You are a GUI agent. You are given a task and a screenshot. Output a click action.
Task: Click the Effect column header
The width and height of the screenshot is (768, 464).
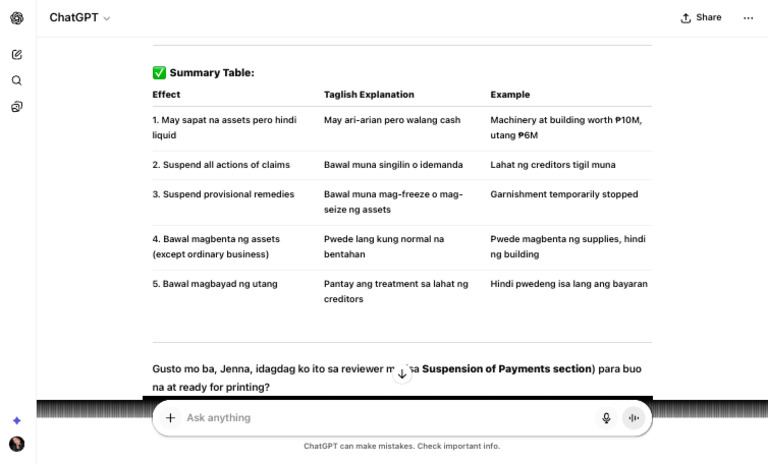166,95
